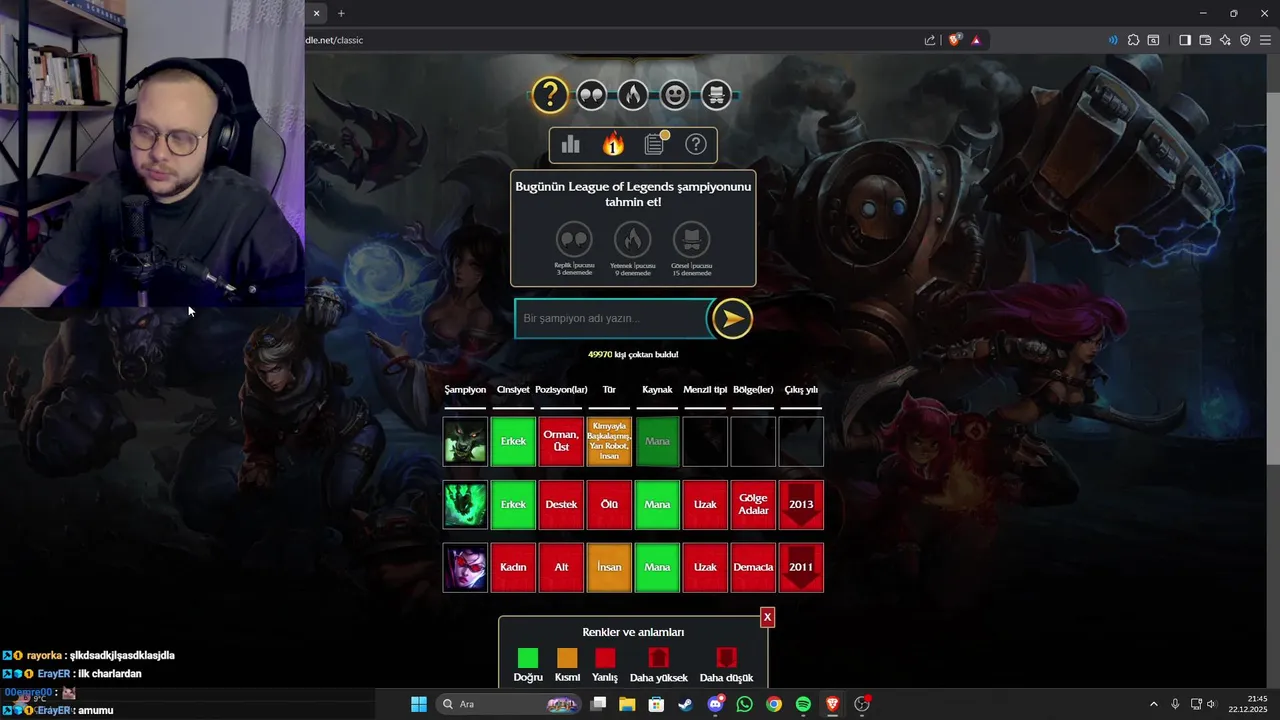
Task: Open the Windows Start menu
Action: point(419,704)
